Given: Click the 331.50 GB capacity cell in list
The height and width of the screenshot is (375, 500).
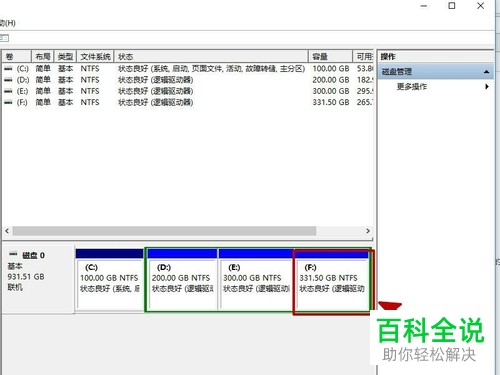Looking at the screenshot, I should point(331,102).
